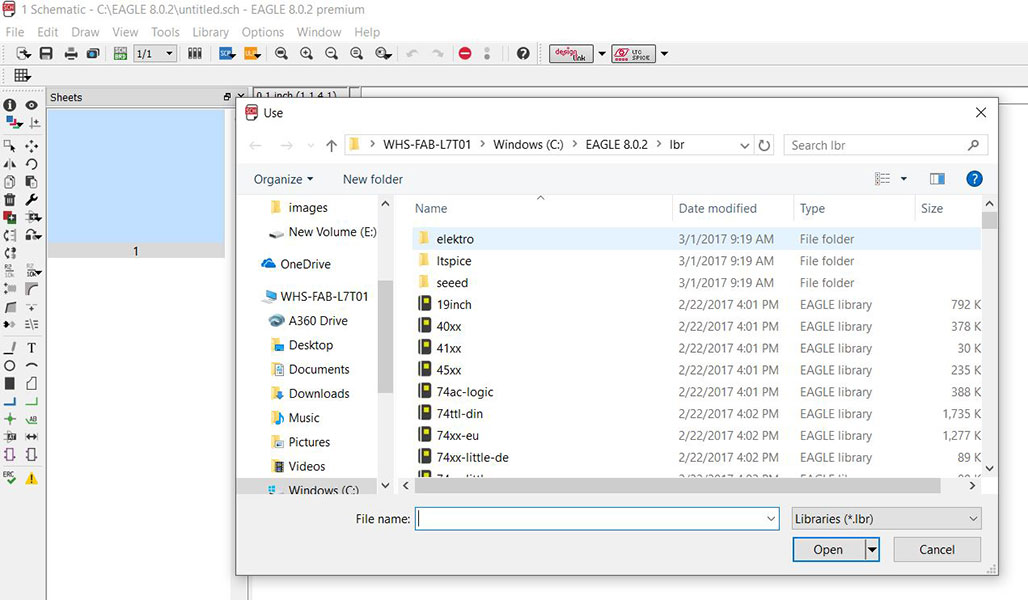Expand the design link dropdown arrow
This screenshot has height=600, width=1028.
tap(602, 54)
